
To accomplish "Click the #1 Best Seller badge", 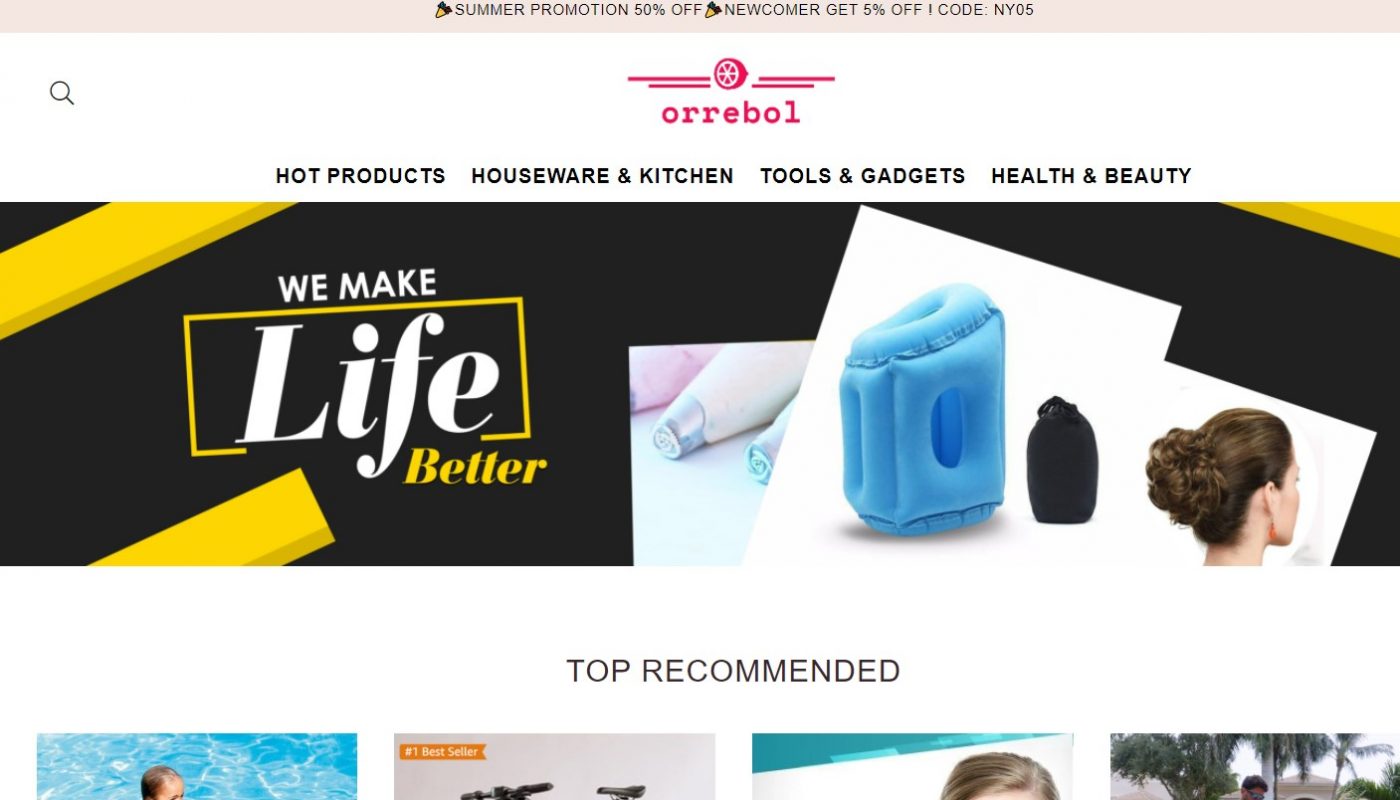I will [442, 751].
